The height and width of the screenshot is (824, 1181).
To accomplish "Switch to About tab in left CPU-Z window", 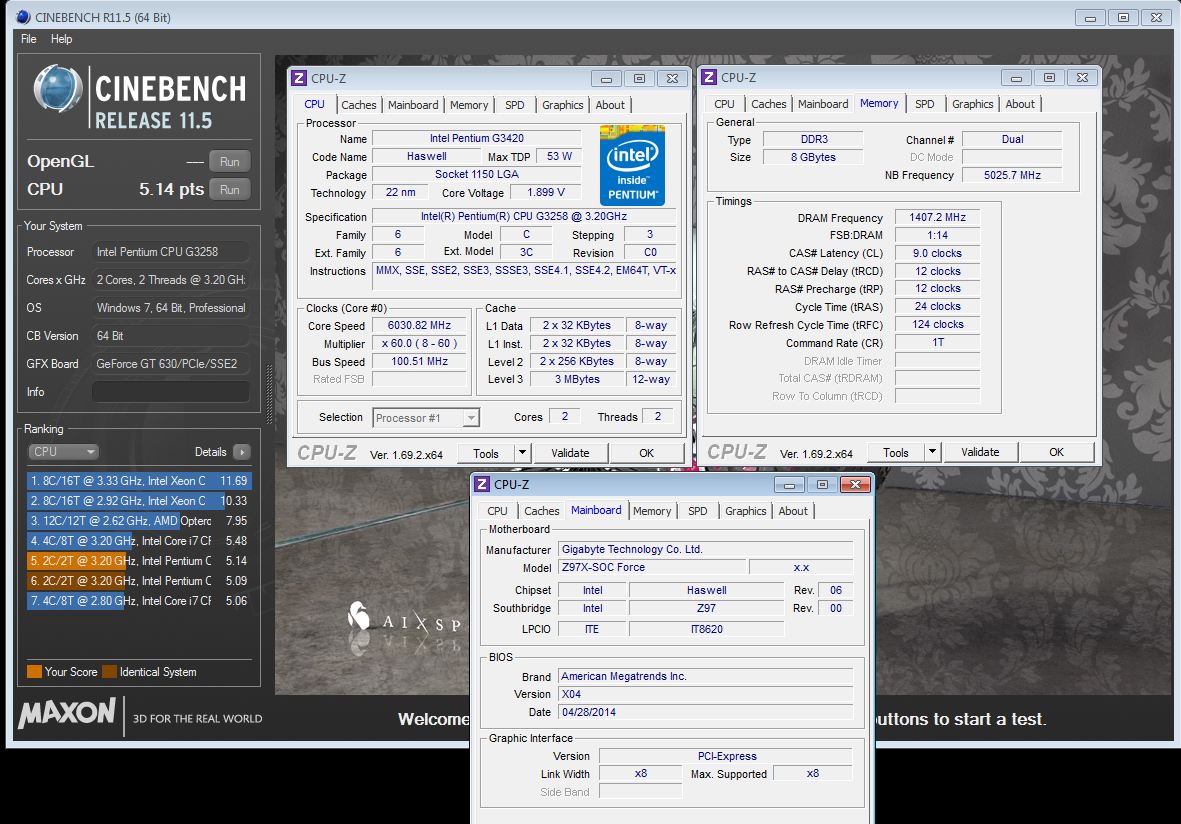I will (x=610, y=105).
